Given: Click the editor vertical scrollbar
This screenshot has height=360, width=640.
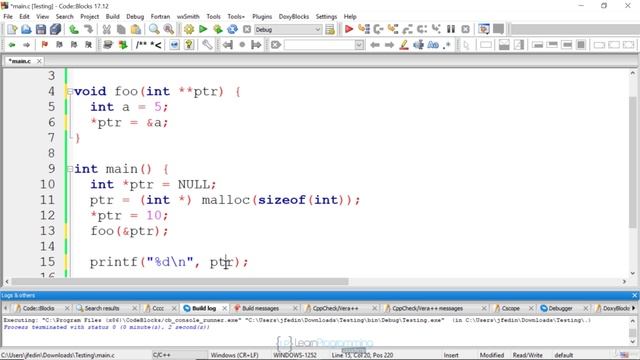Looking at the screenshot, I should pyautogui.click(x=632, y=162).
